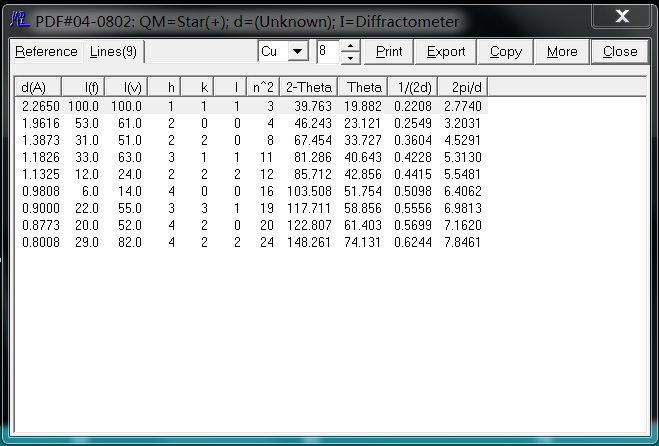
Task: Click the n^2 column header
Action: (x=264, y=87)
